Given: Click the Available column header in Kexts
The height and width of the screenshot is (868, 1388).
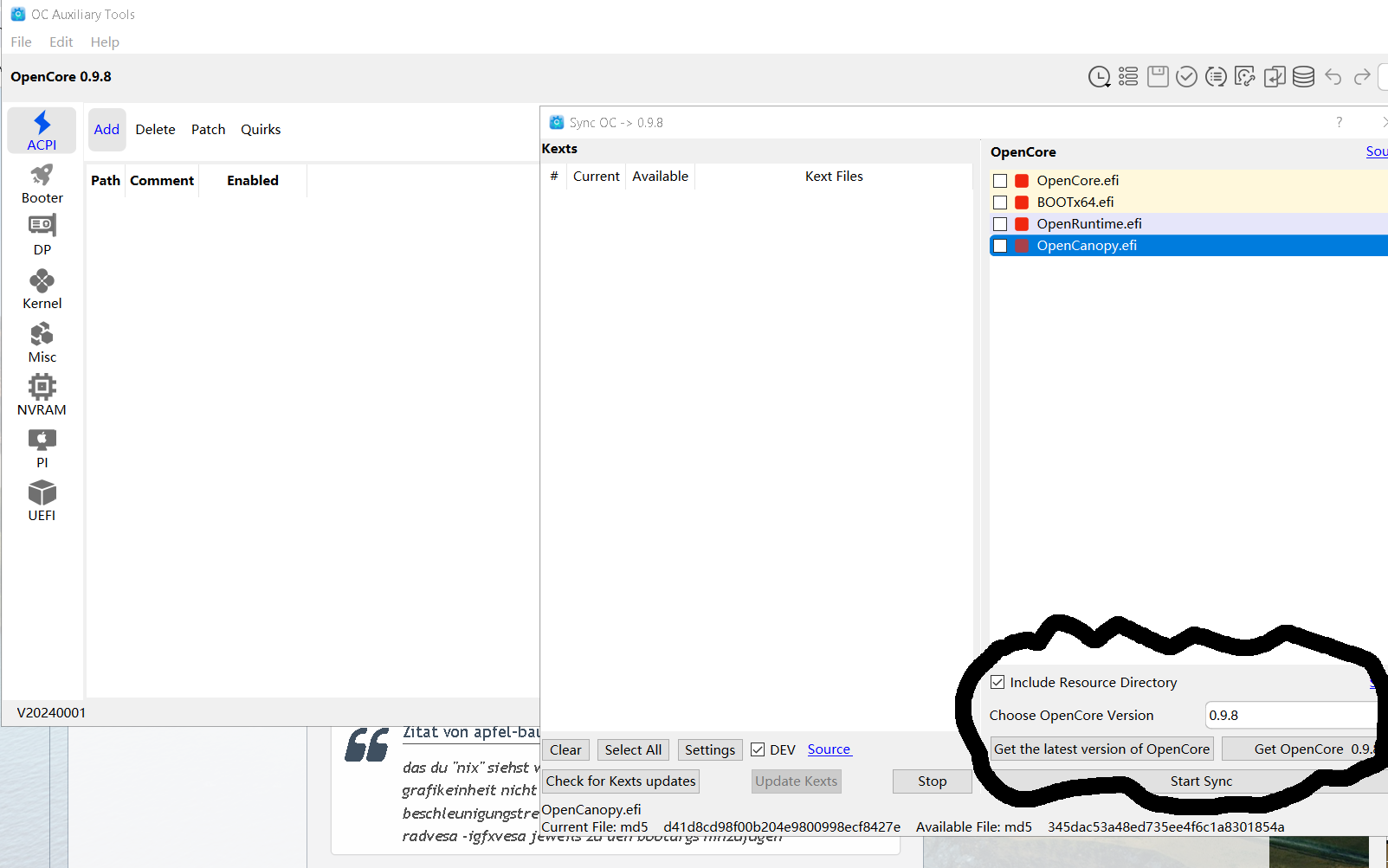Looking at the screenshot, I should pyautogui.click(x=660, y=176).
